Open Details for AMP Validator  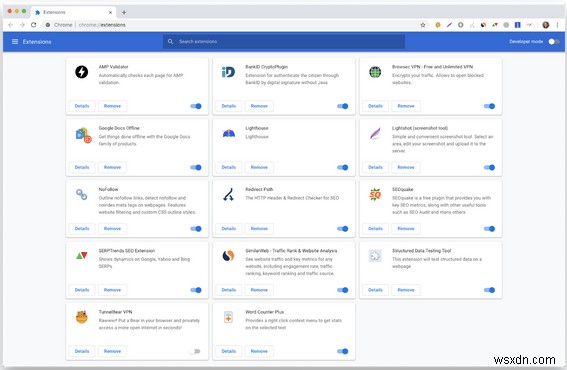[x=82, y=106]
